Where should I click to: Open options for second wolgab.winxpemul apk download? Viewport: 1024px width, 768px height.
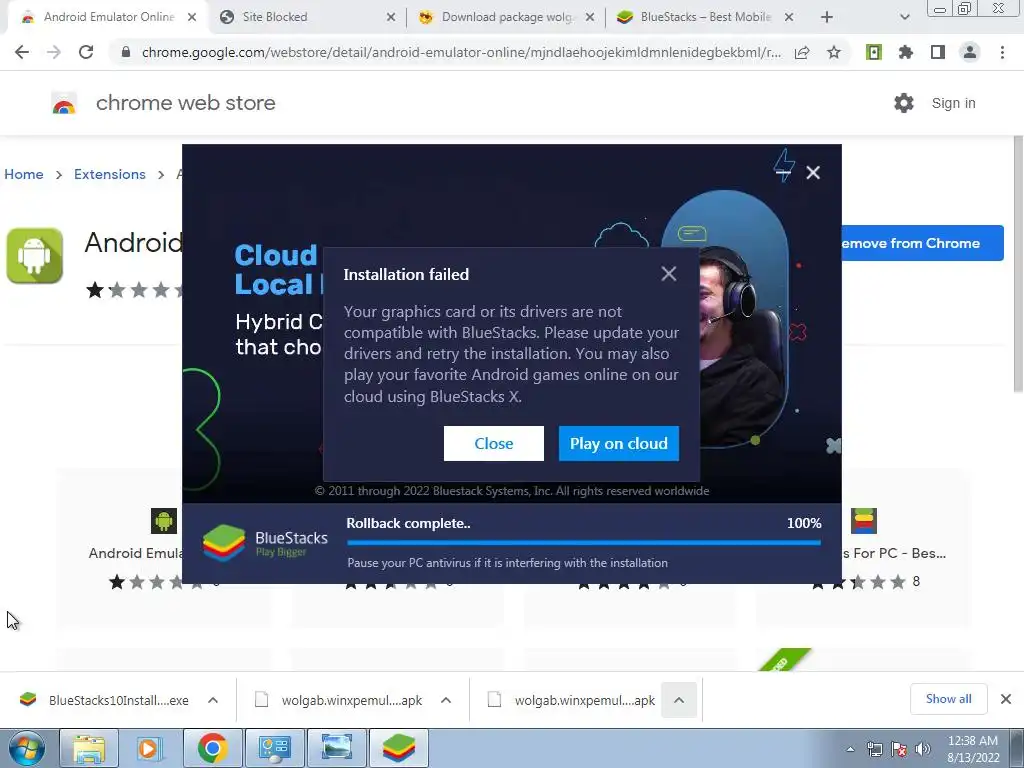point(679,700)
